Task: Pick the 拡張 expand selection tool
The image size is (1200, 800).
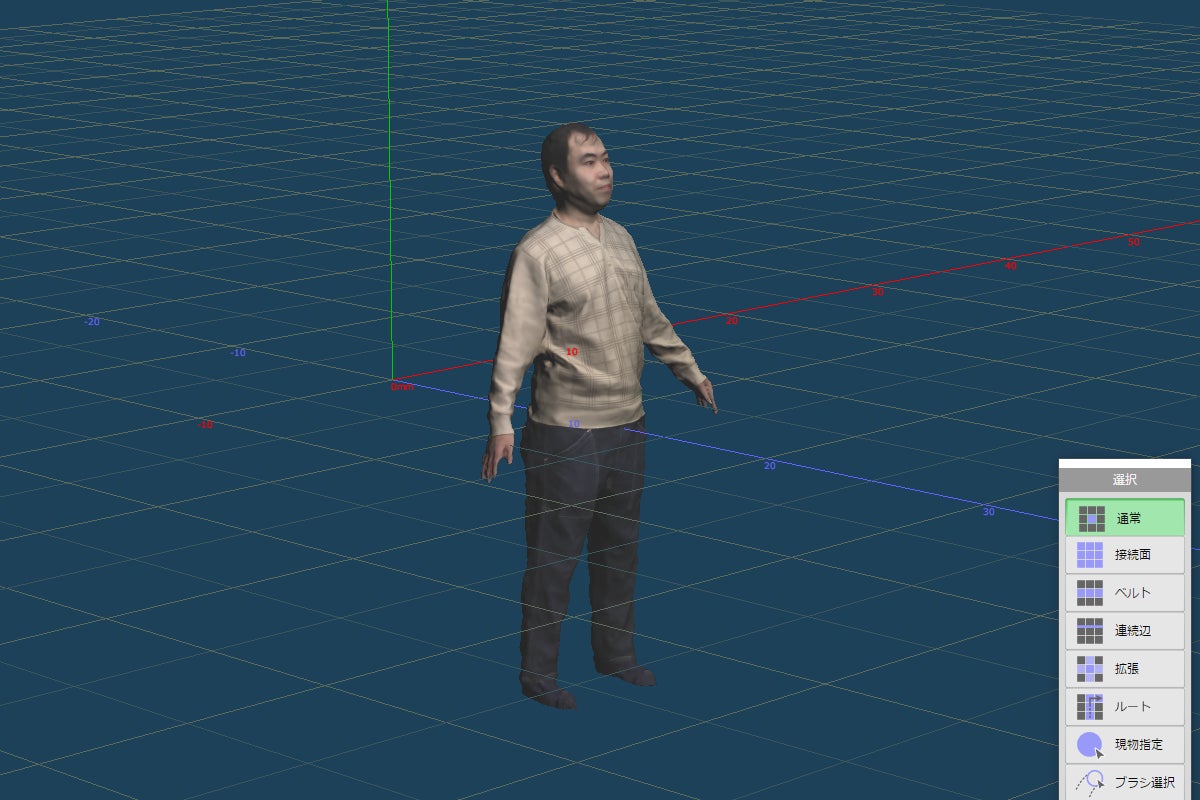Action: [1124, 668]
